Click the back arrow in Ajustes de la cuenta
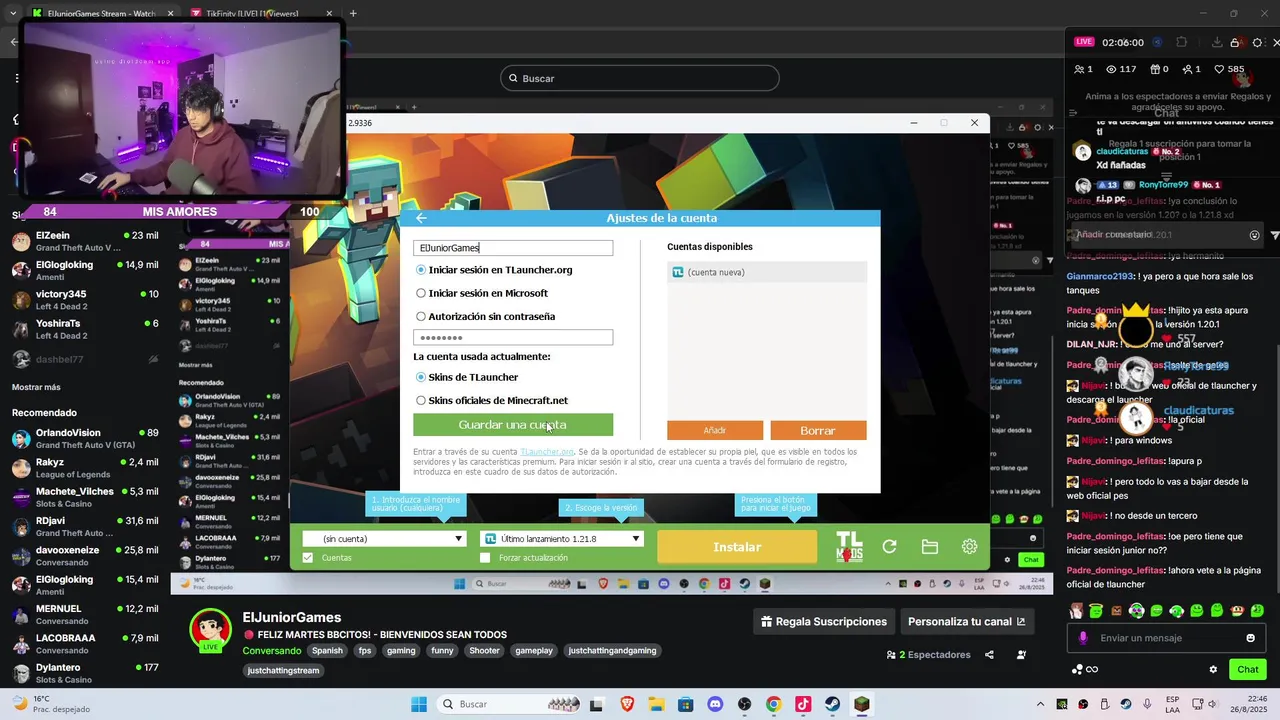 click(421, 218)
